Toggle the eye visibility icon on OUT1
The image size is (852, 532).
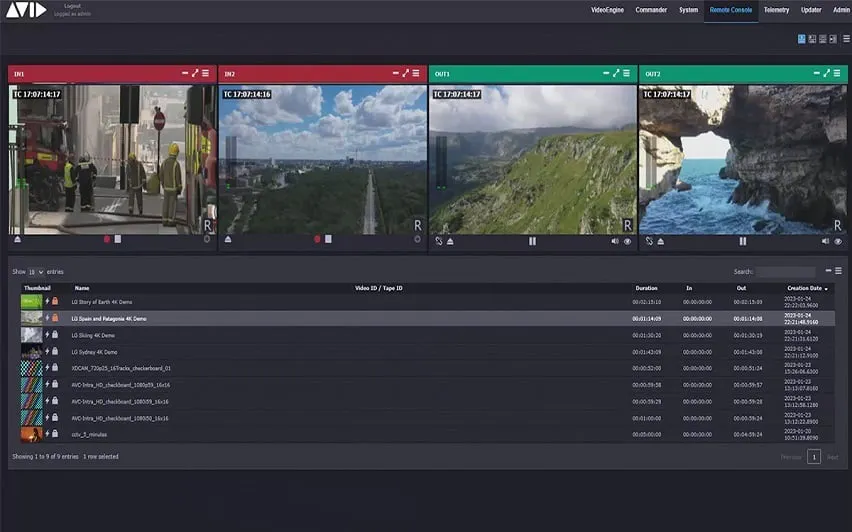pyautogui.click(x=628, y=241)
